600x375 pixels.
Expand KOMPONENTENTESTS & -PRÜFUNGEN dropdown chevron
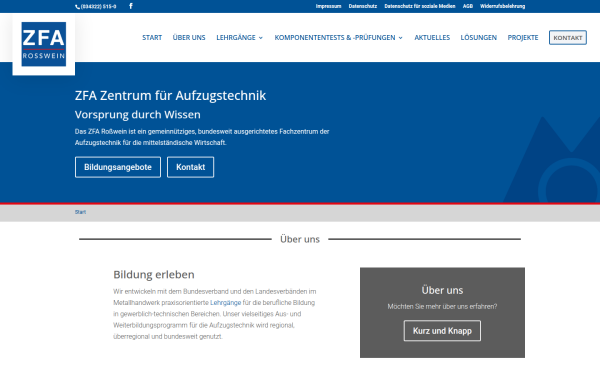coord(401,38)
